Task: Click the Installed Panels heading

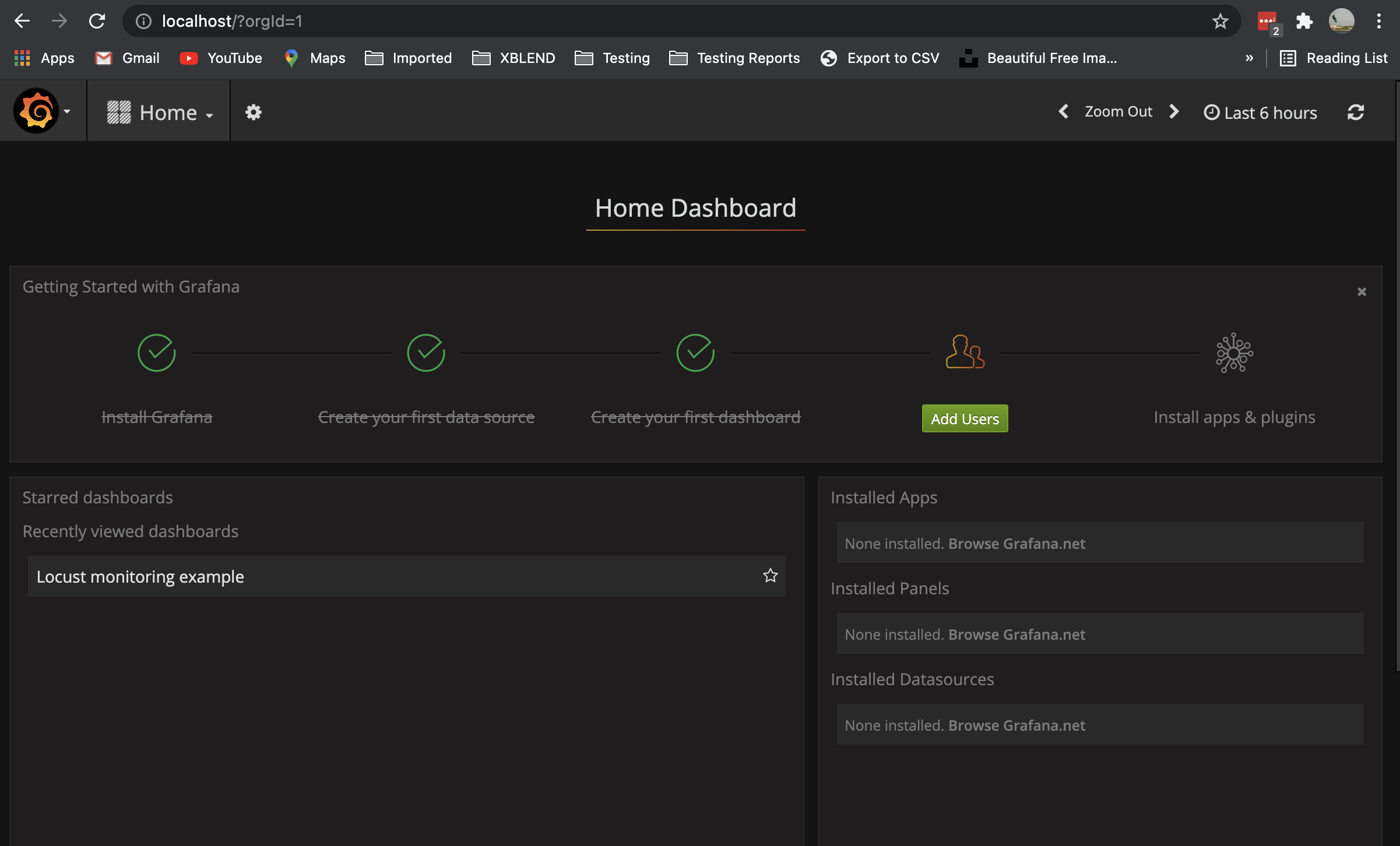Action: (889, 588)
